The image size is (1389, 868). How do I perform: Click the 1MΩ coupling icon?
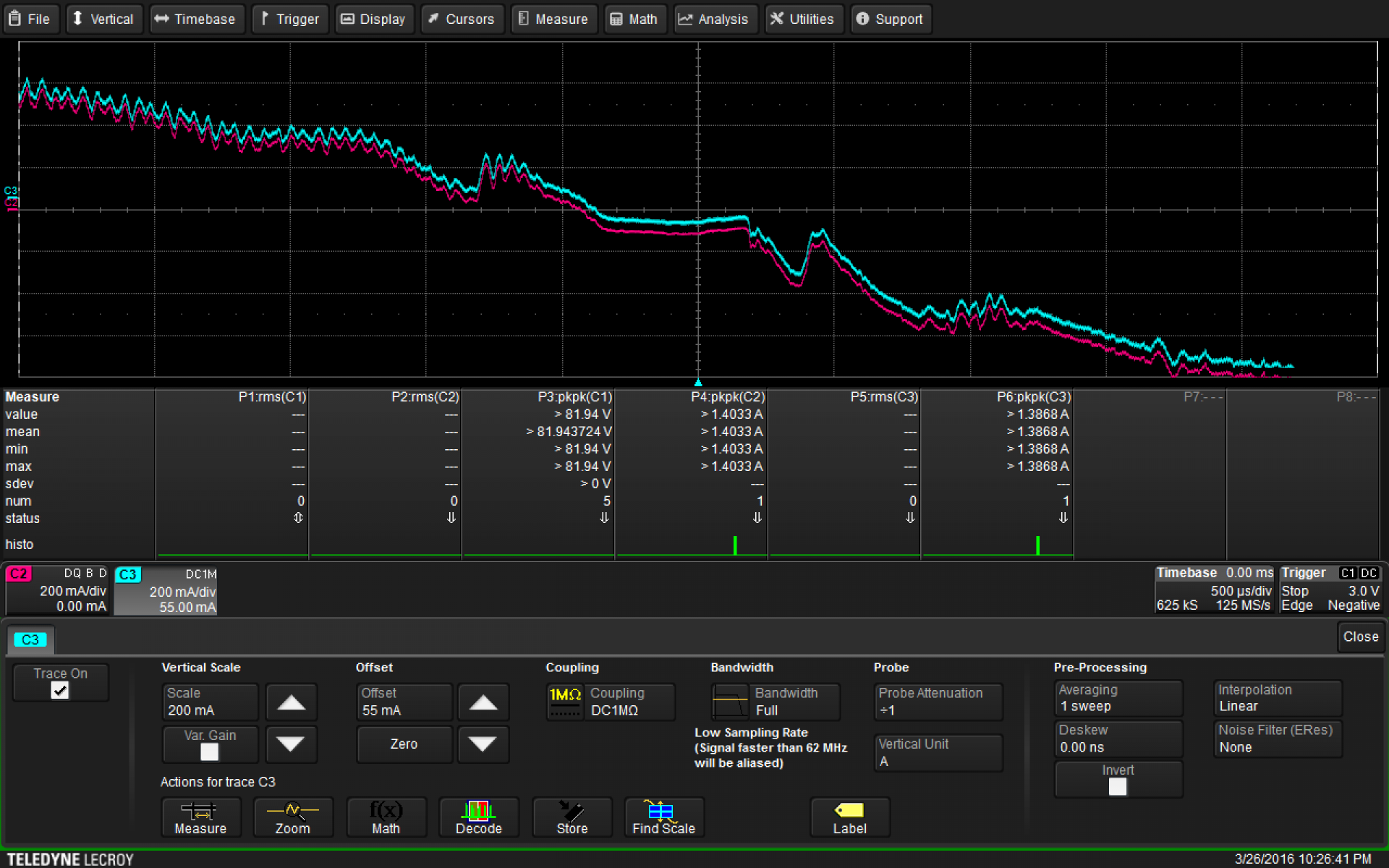coord(565,702)
